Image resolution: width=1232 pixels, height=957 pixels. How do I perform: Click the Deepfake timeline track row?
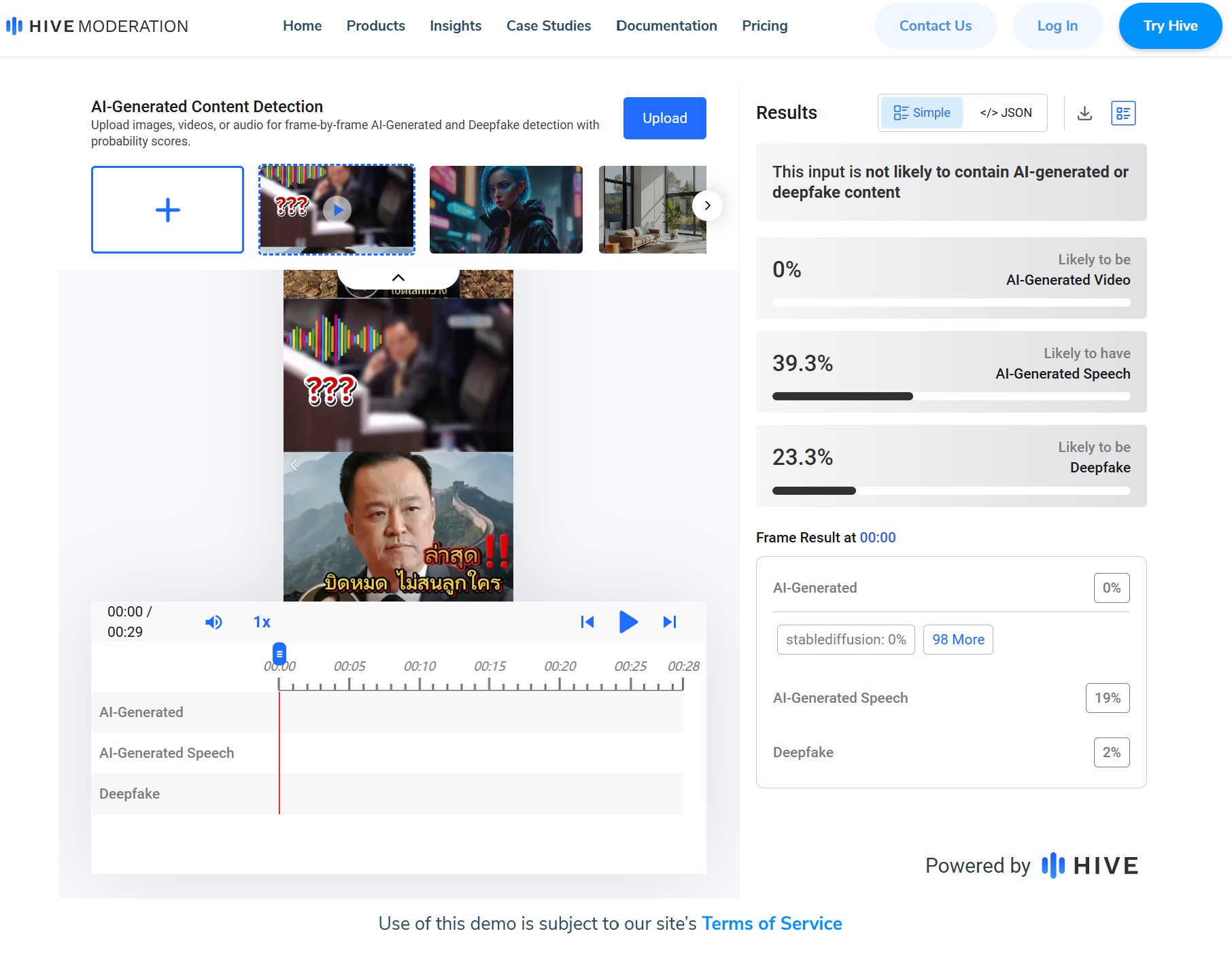387,794
